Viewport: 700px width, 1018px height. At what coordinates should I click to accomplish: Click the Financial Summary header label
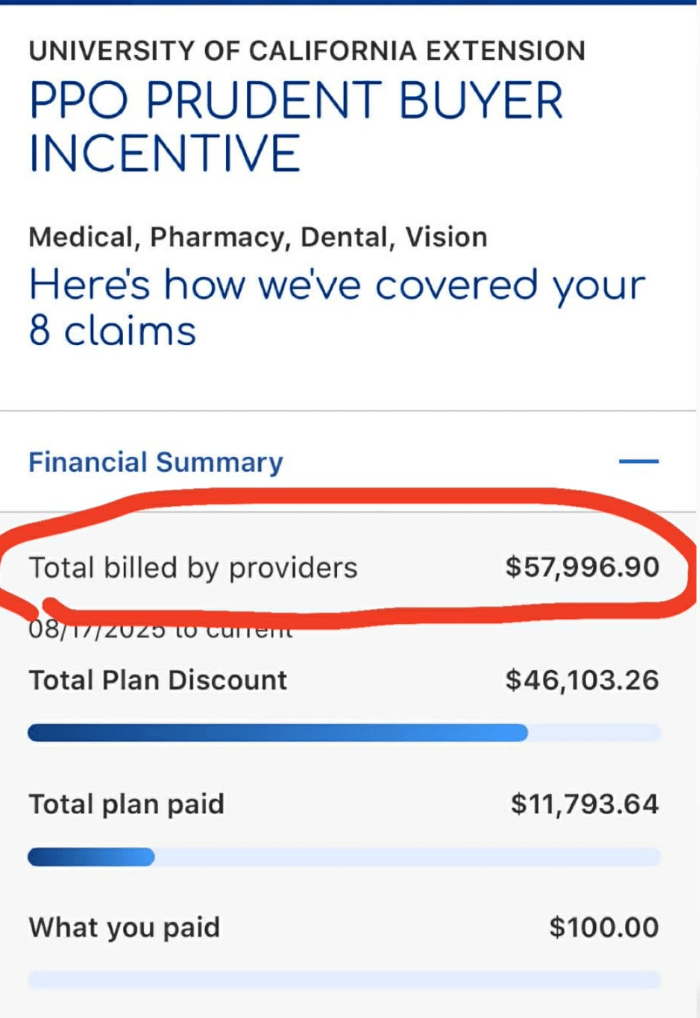pyautogui.click(x=156, y=462)
